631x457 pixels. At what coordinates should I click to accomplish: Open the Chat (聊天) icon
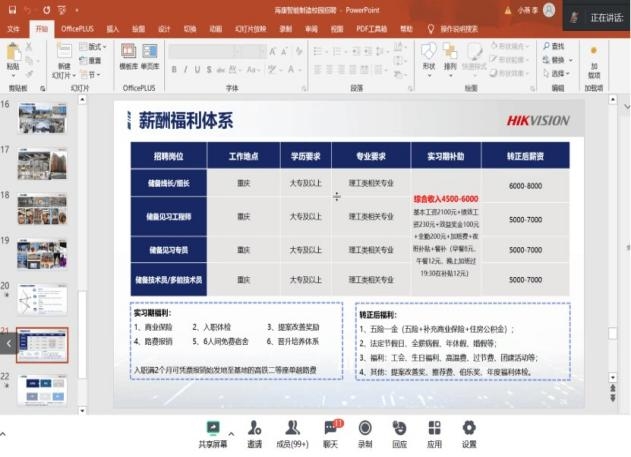pyautogui.click(x=330, y=428)
